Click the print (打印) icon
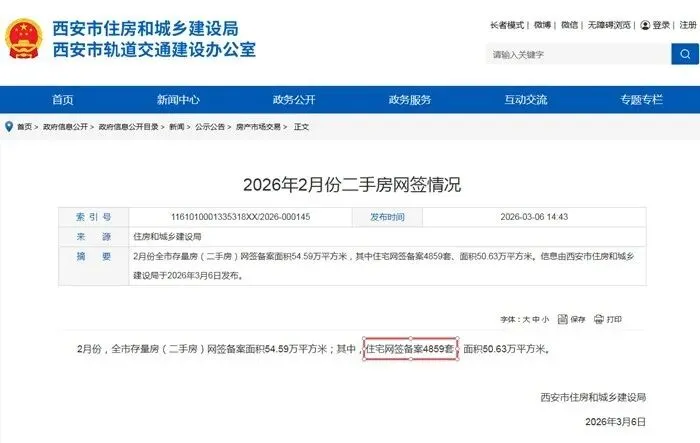700x443 pixels. pyautogui.click(x=599, y=319)
